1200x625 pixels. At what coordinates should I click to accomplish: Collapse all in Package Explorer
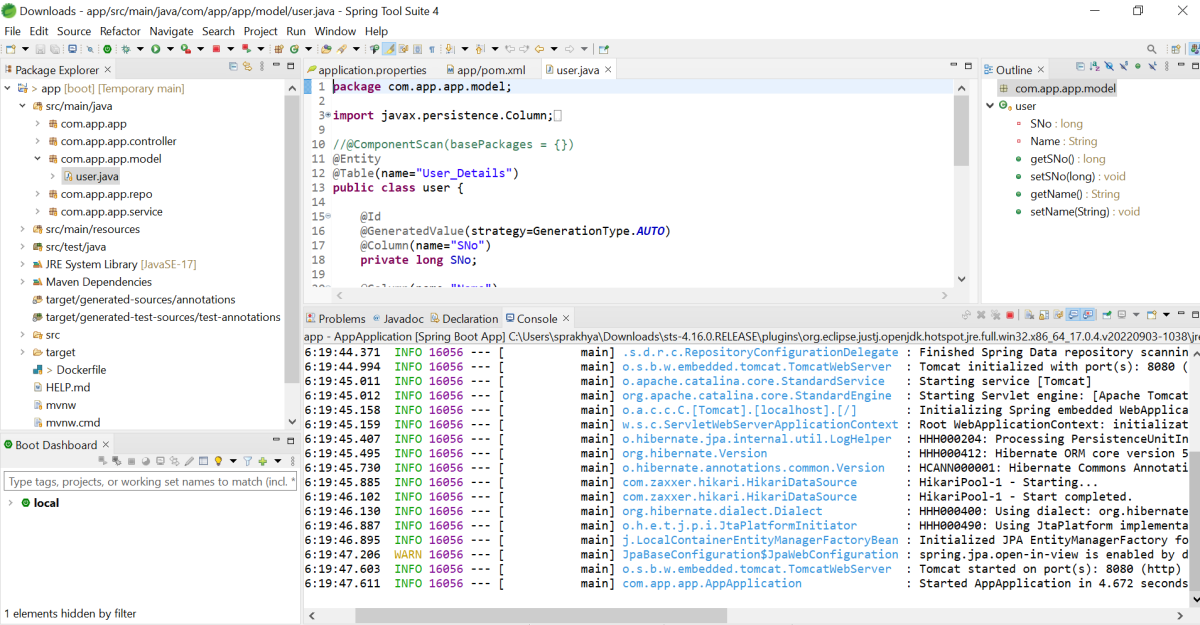click(234, 67)
